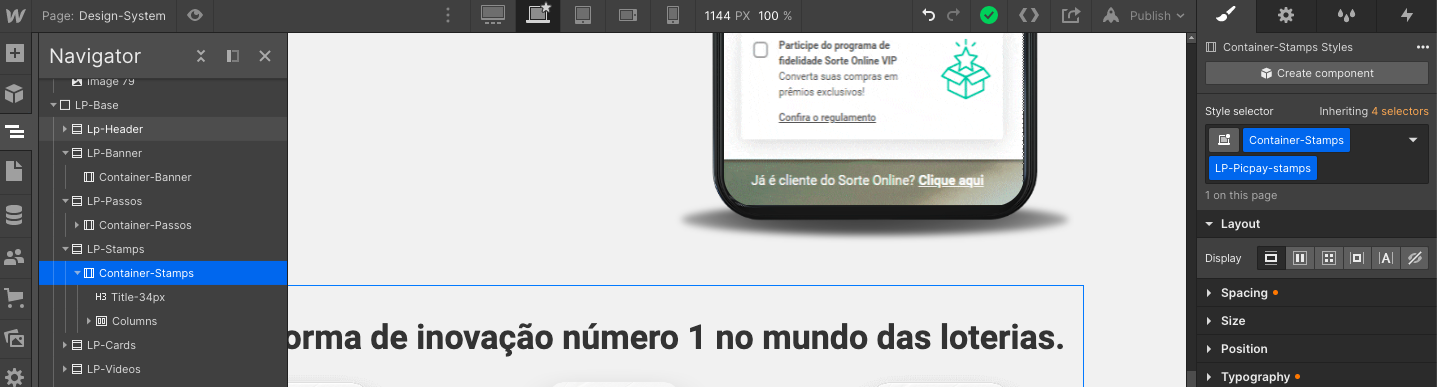Switch to the large desktop breakpoint
This screenshot has height=387, width=1437.
tap(492, 15)
